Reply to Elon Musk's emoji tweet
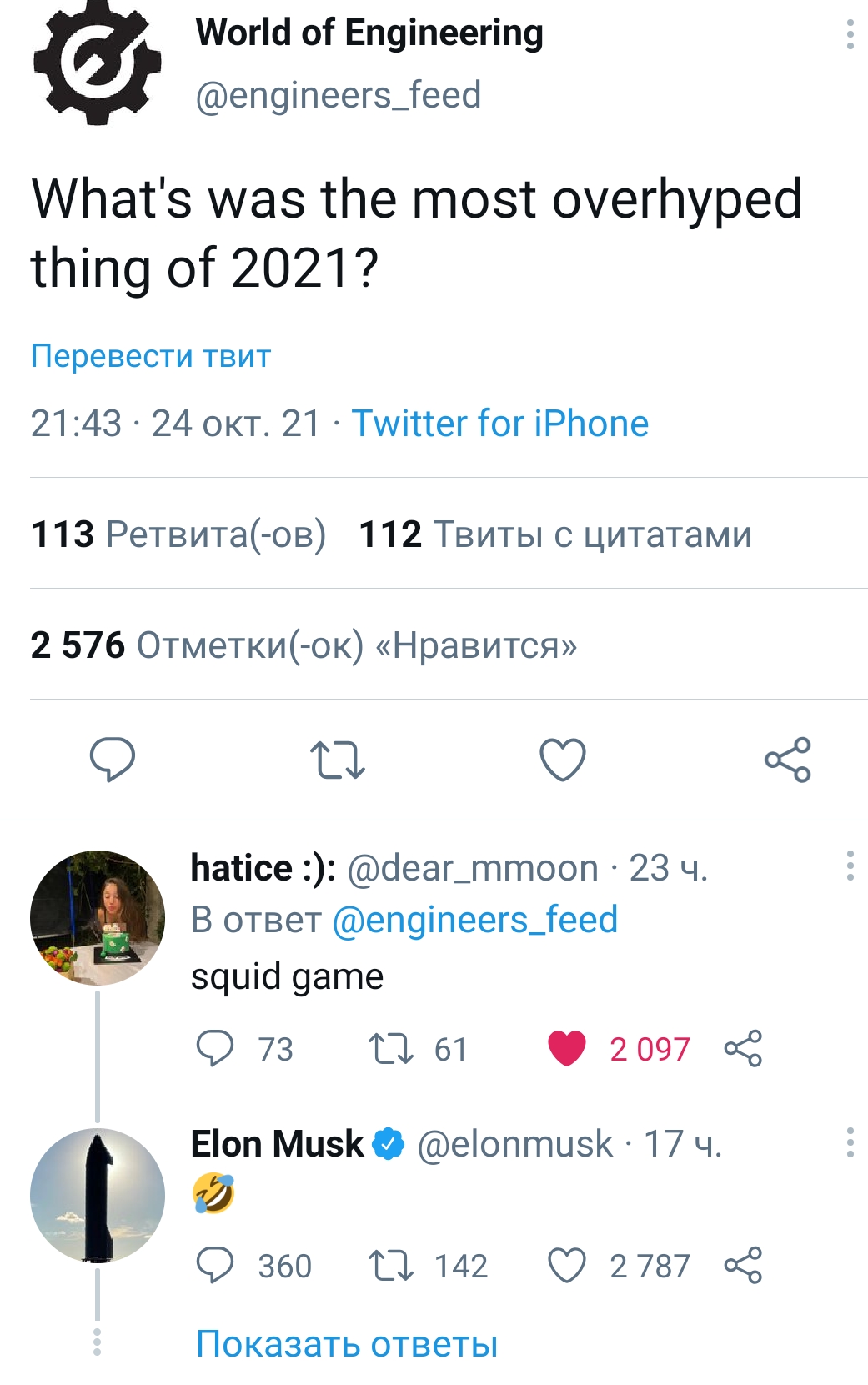868x1385 pixels. (215, 1266)
